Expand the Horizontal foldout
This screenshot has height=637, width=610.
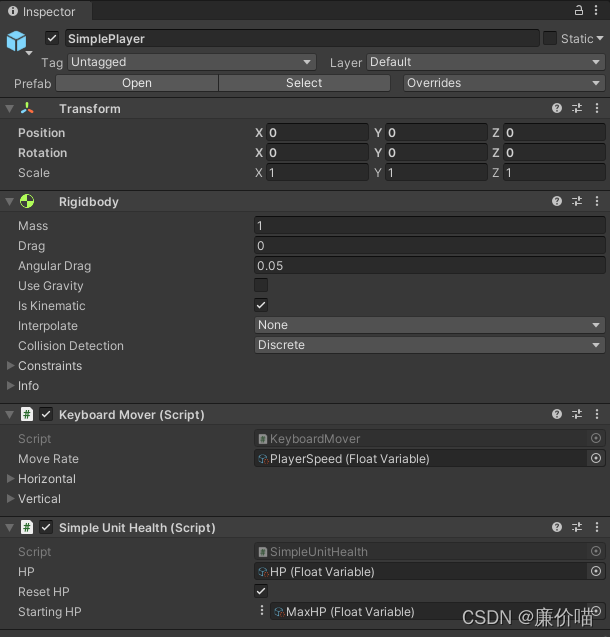[11, 479]
